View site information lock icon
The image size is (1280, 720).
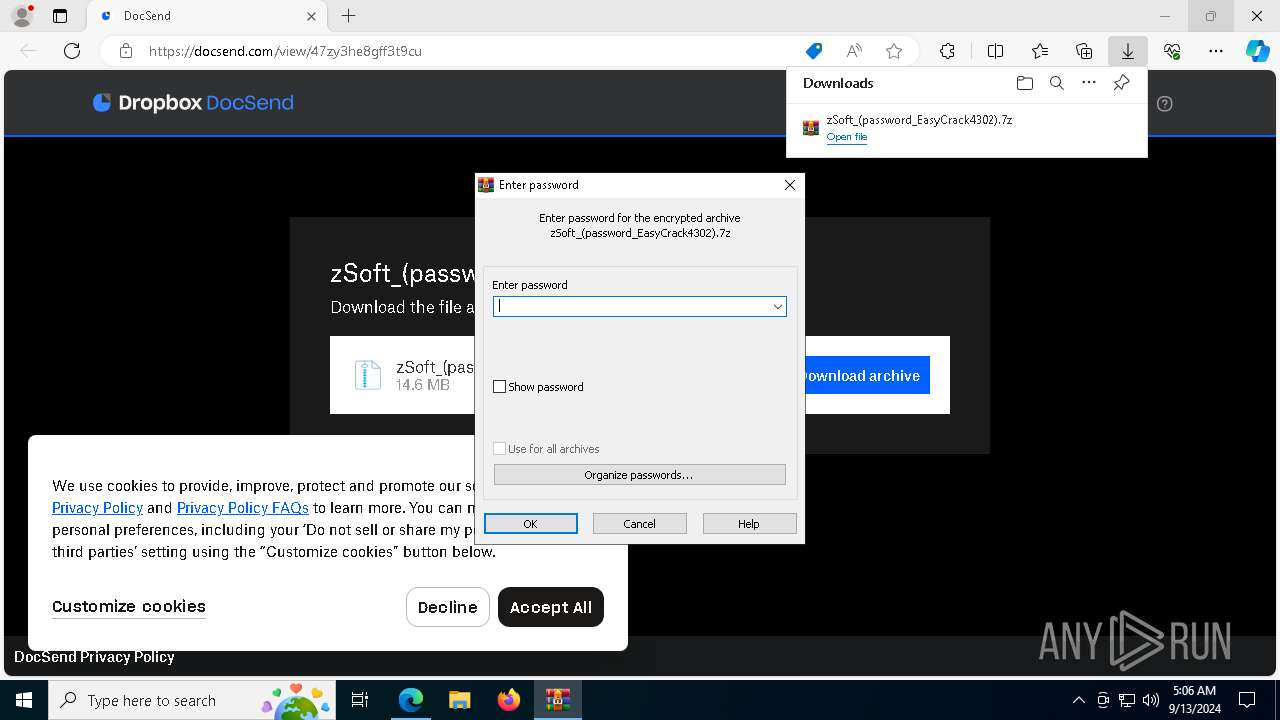click(x=126, y=51)
